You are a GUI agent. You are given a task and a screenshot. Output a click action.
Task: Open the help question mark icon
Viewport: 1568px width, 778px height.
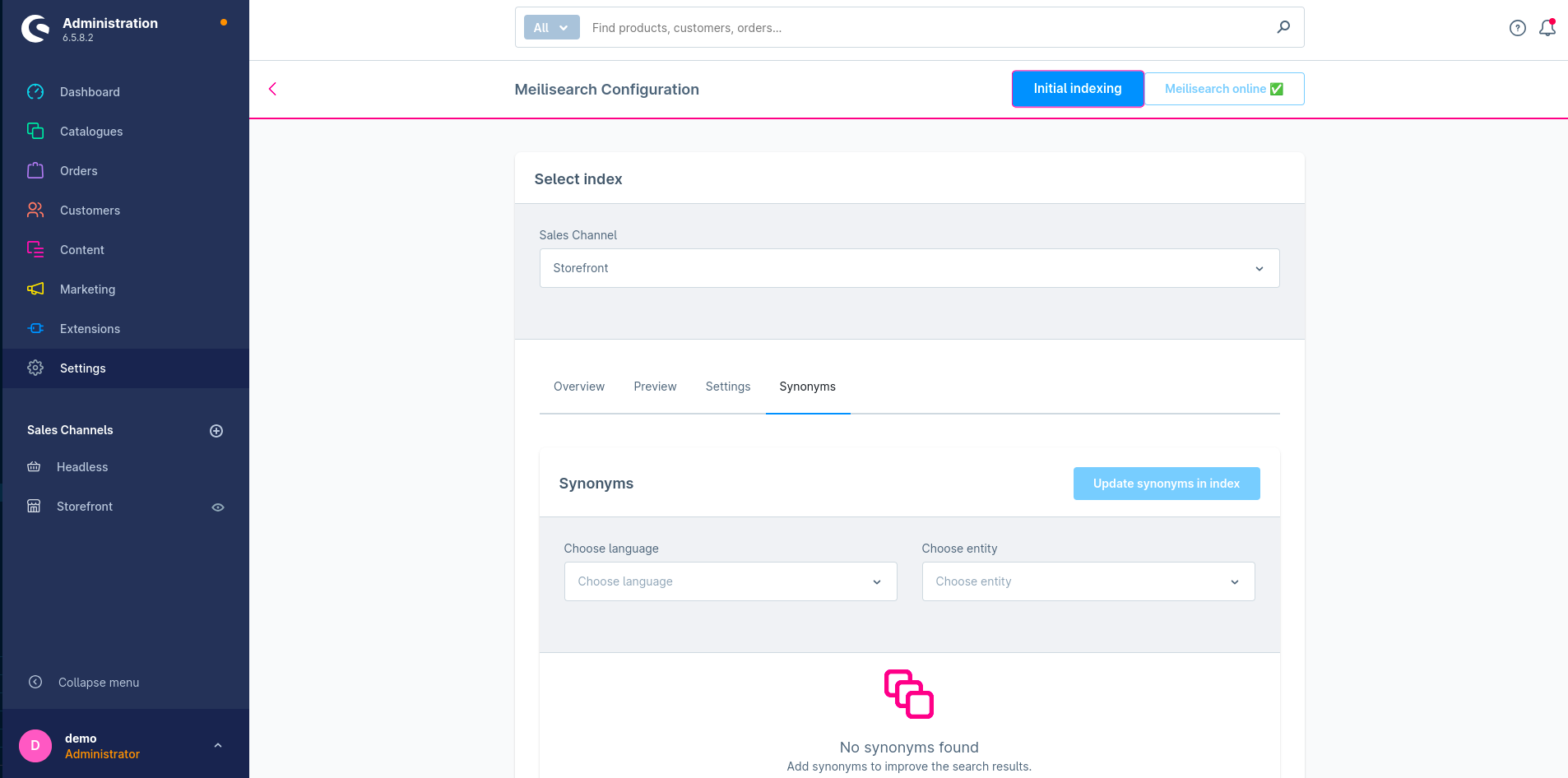point(1518,28)
